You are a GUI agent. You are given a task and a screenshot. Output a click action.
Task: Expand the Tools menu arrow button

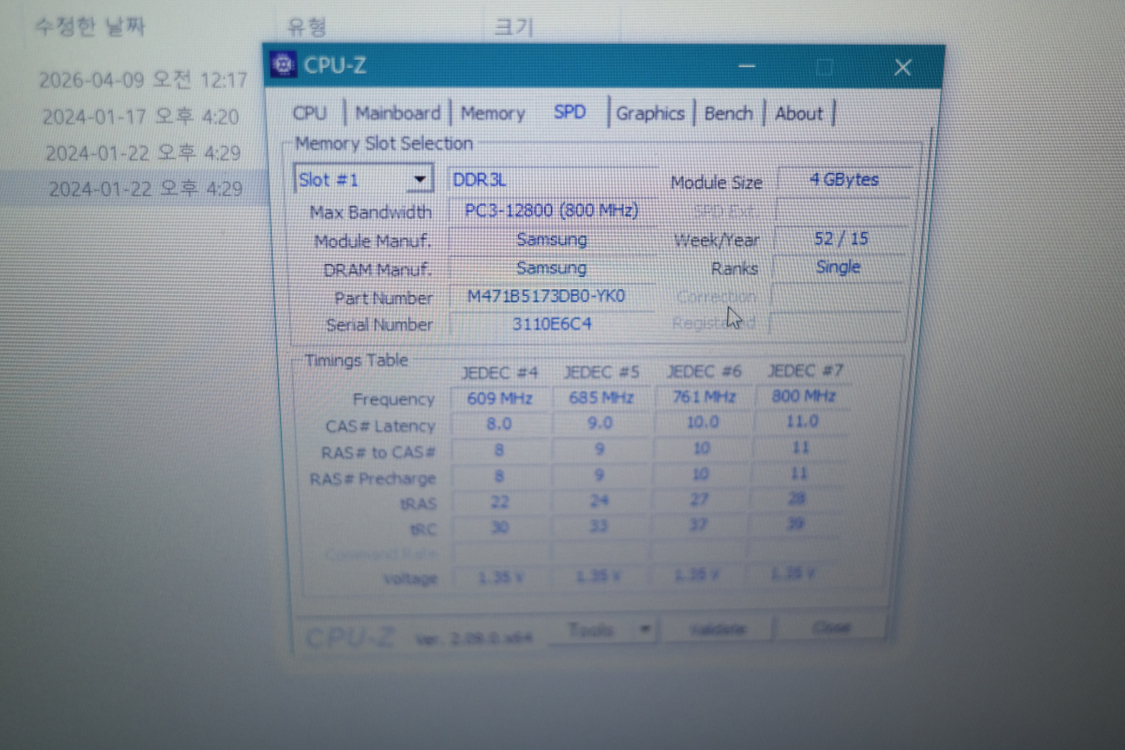645,628
